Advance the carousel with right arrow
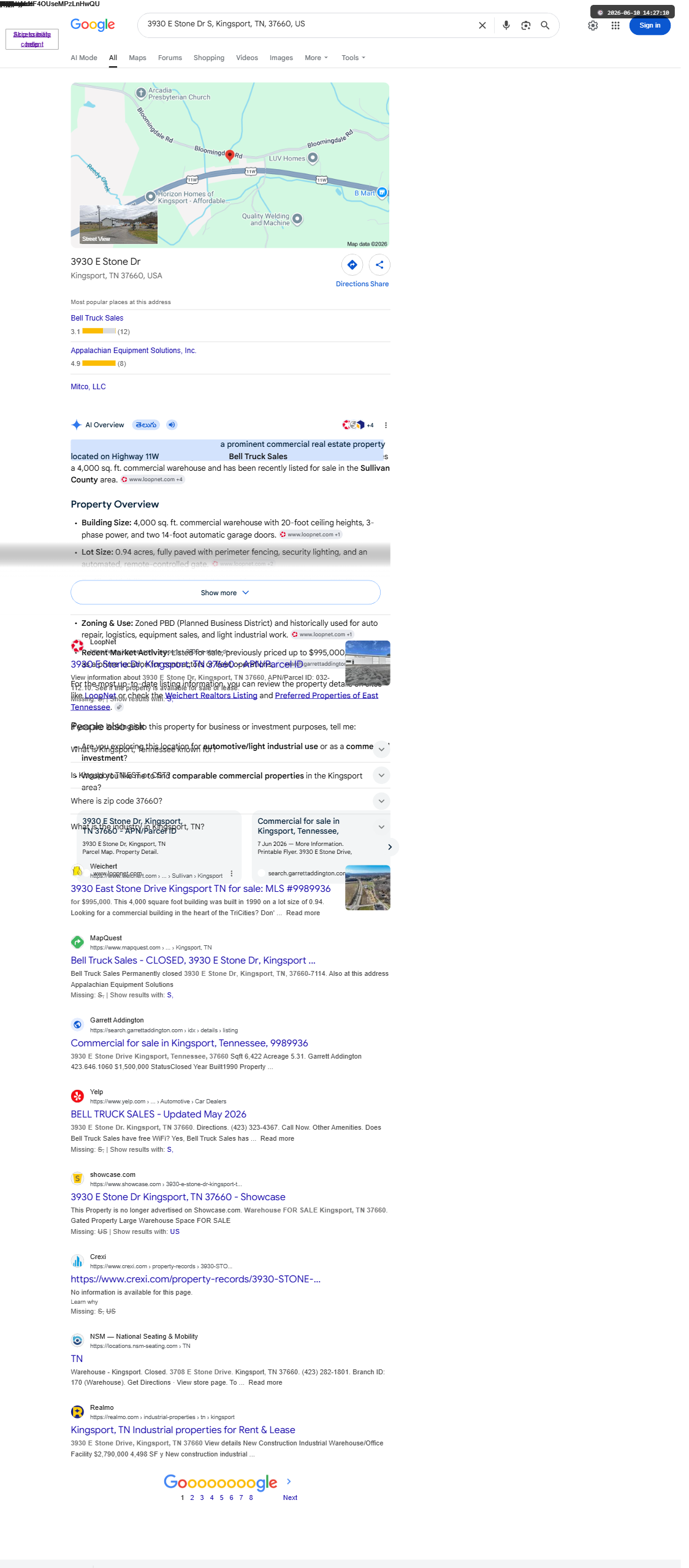 (x=390, y=847)
